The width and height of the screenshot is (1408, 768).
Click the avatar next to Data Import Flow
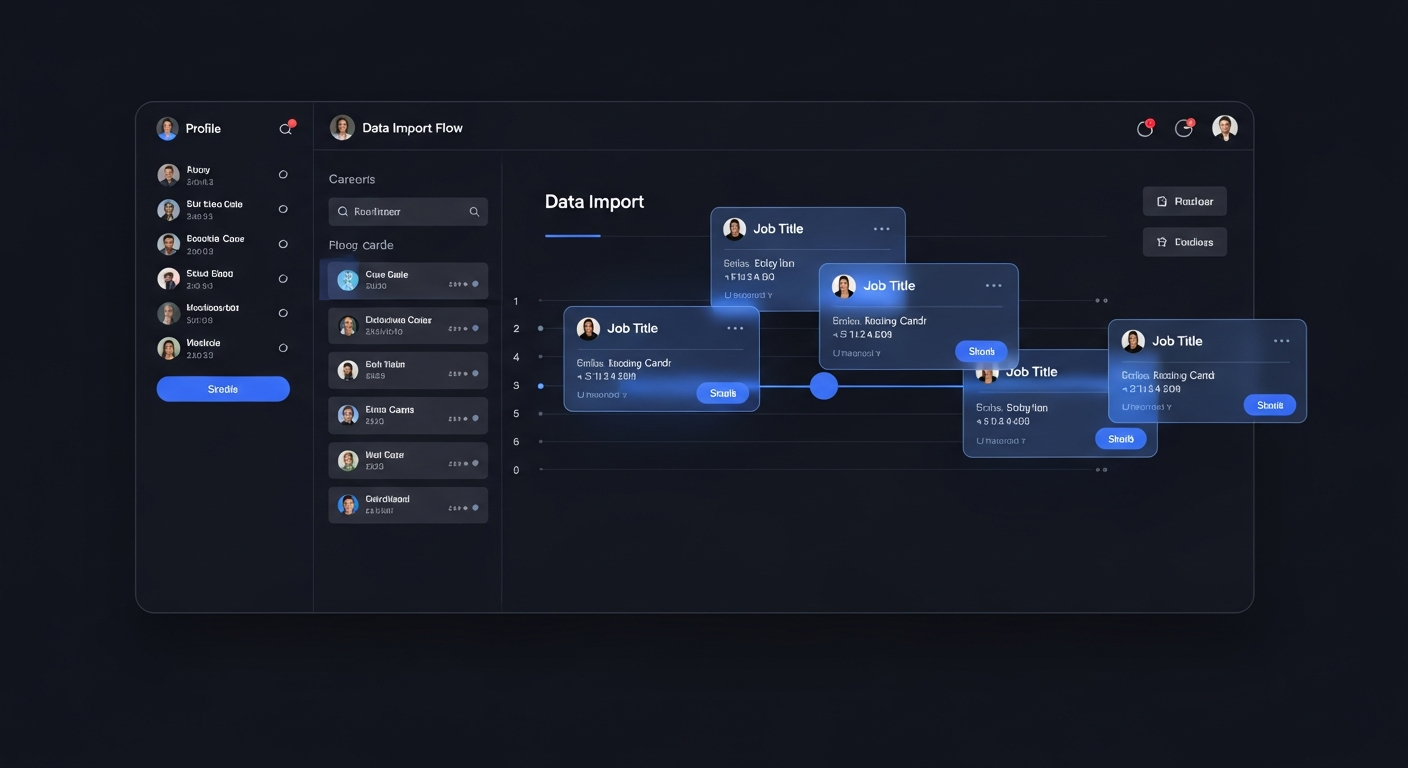tap(342, 128)
